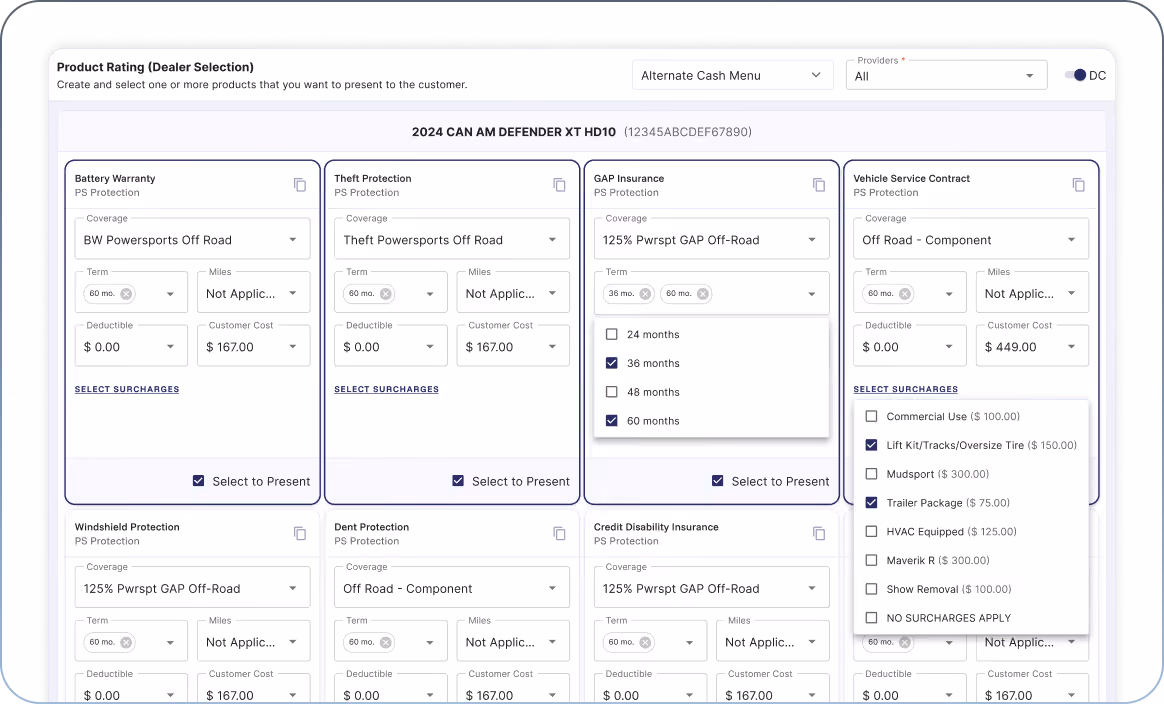Remove 60 mo. chip in Battery Warranty term
Screen dimensions: 1164x704
click(x=126, y=294)
